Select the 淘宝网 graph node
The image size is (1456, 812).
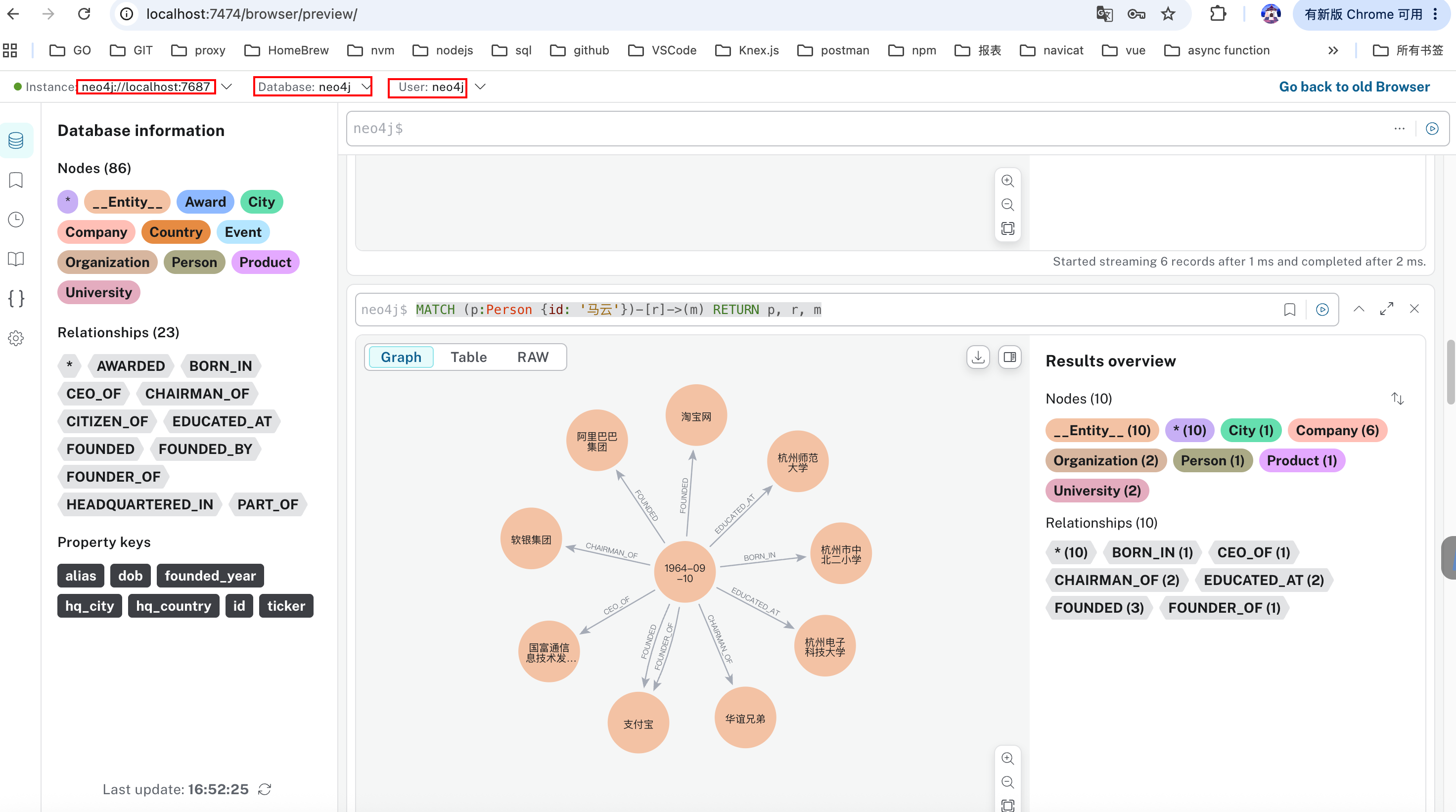point(696,416)
